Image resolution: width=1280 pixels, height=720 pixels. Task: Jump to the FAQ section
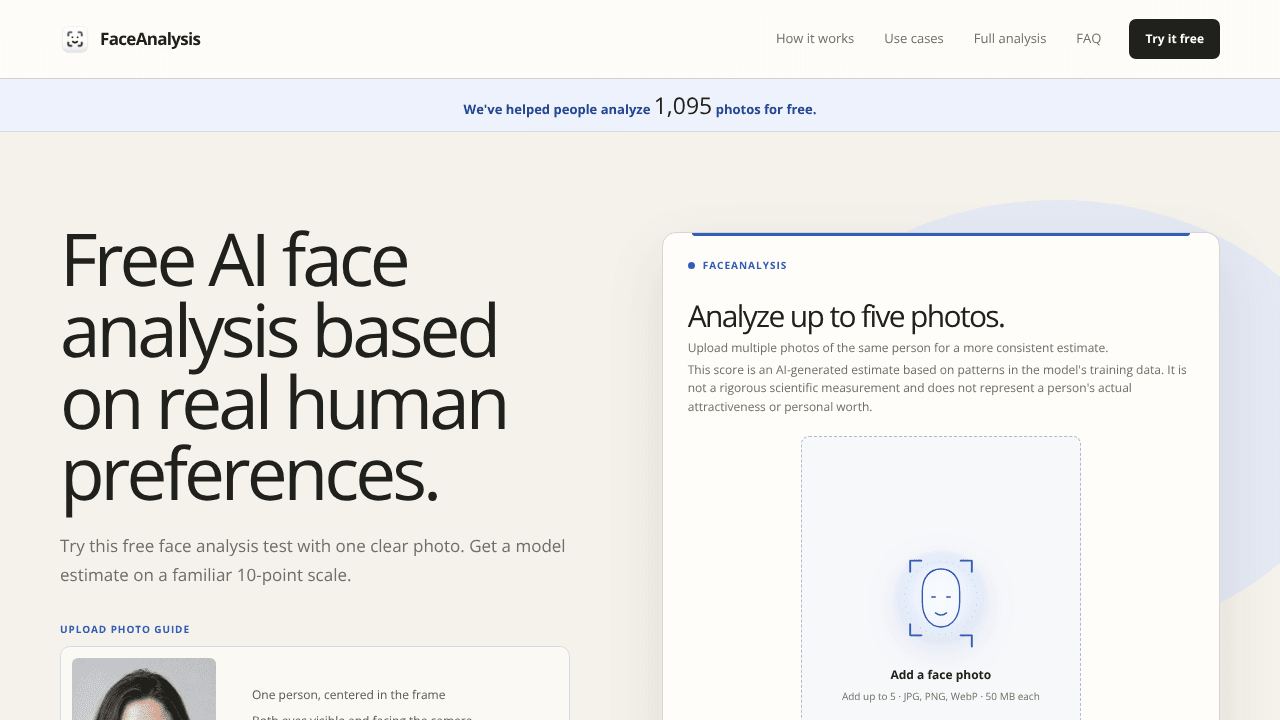pyautogui.click(x=1089, y=39)
